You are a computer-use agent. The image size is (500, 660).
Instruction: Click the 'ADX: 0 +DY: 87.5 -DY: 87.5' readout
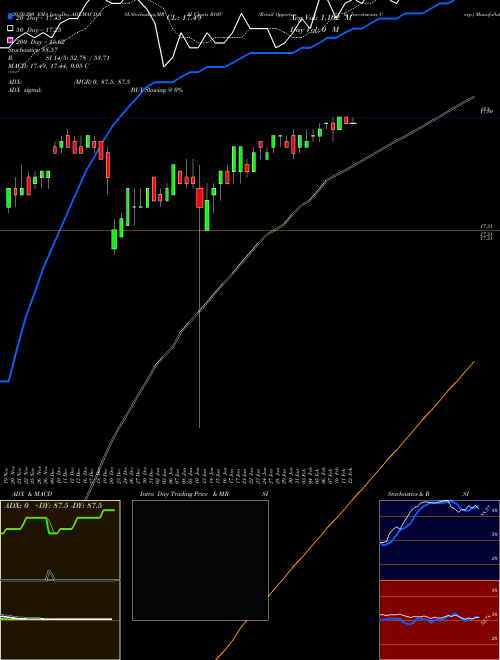(x=53, y=506)
